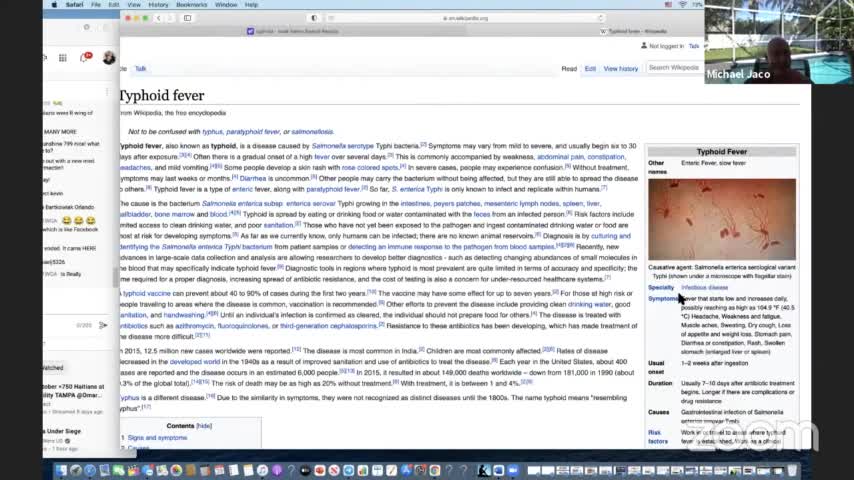Click the user icon beside Not logged in

click(x=644, y=46)
